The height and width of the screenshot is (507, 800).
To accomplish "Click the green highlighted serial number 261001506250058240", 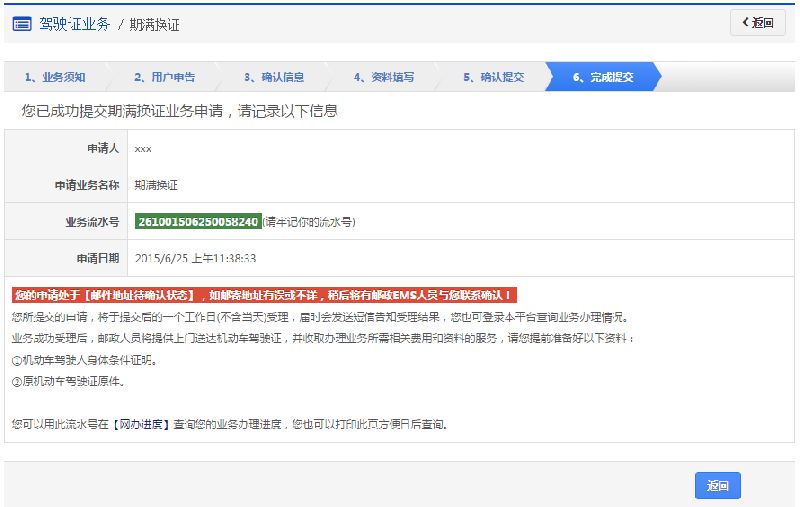I will pyautogui.click(x=197, y=221).
